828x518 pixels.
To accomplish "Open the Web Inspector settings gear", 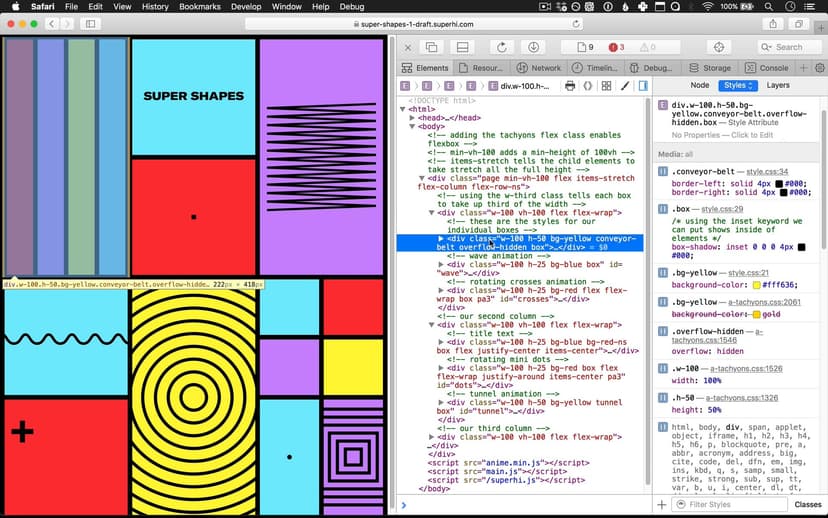I will point(820,68).
